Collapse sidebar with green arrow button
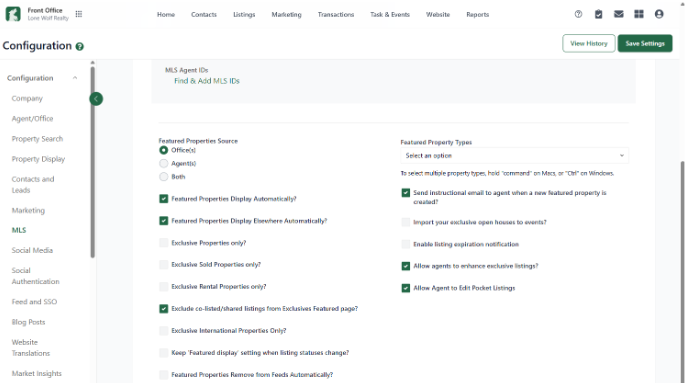The width and height of the screenshot is (689, 383). point(96,99)
